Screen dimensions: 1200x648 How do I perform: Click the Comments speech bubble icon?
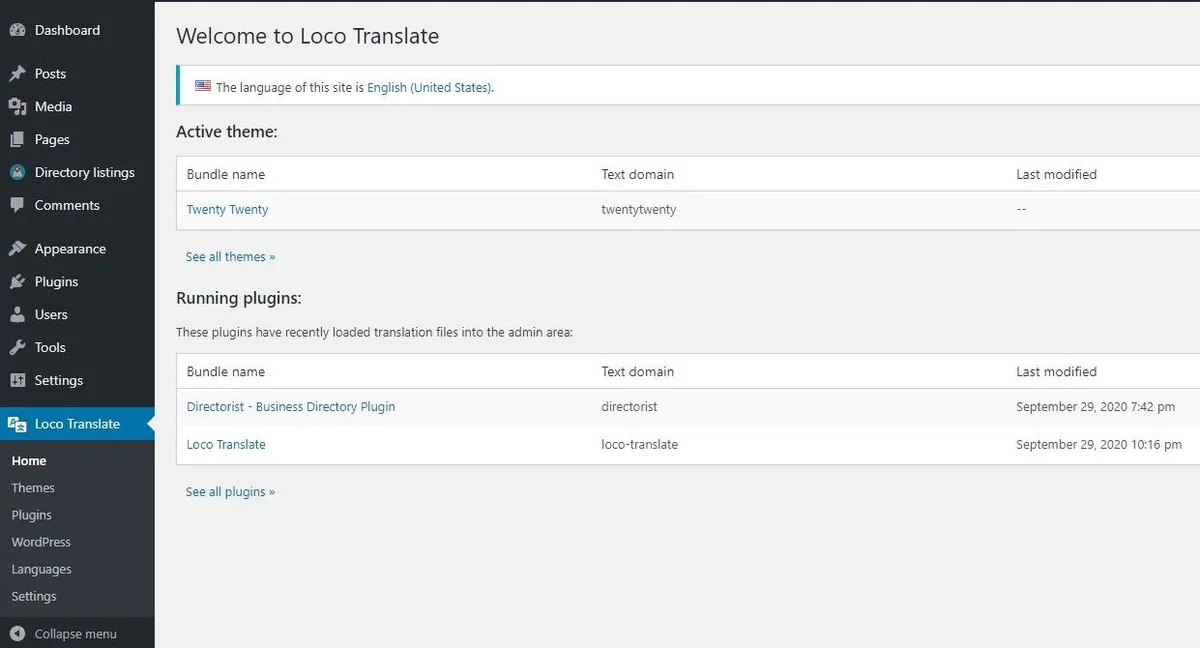[x=17, y=206]
